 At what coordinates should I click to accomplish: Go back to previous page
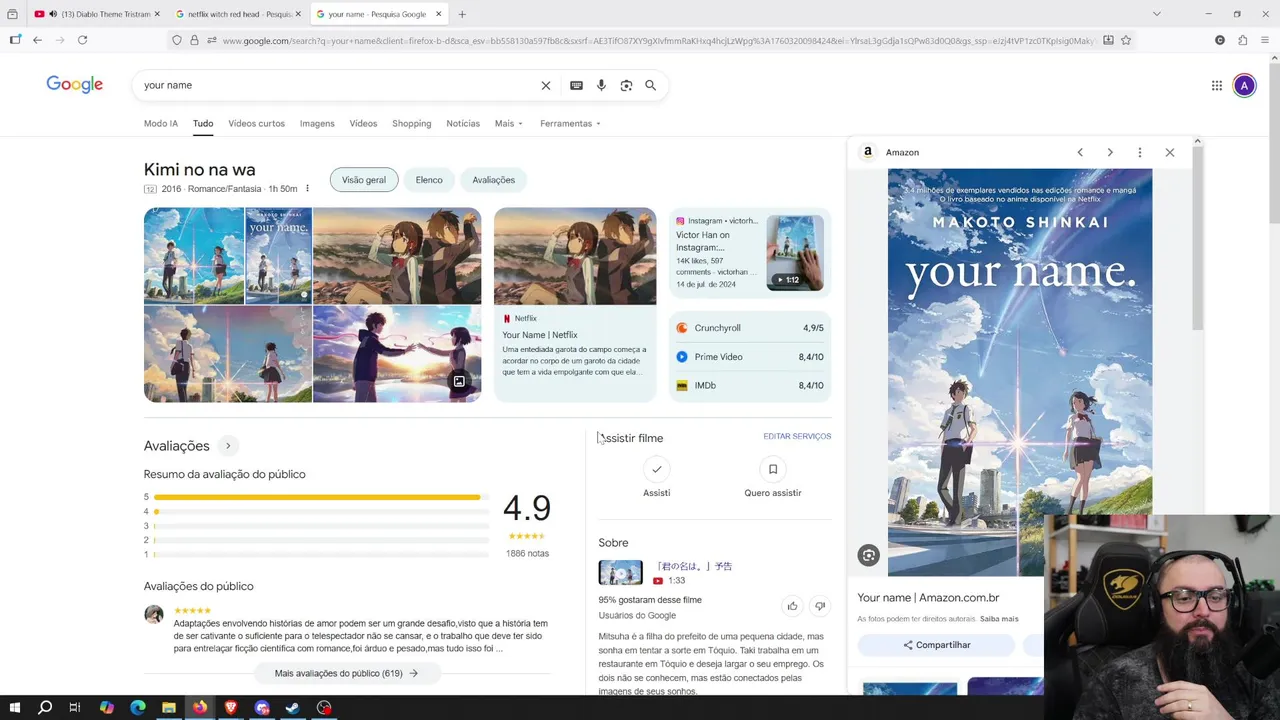point(37,40)
